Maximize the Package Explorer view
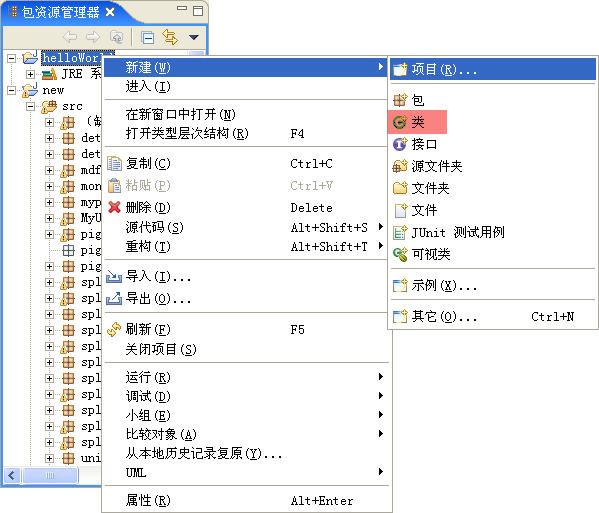The image size is (599, 513). (198, 10)
